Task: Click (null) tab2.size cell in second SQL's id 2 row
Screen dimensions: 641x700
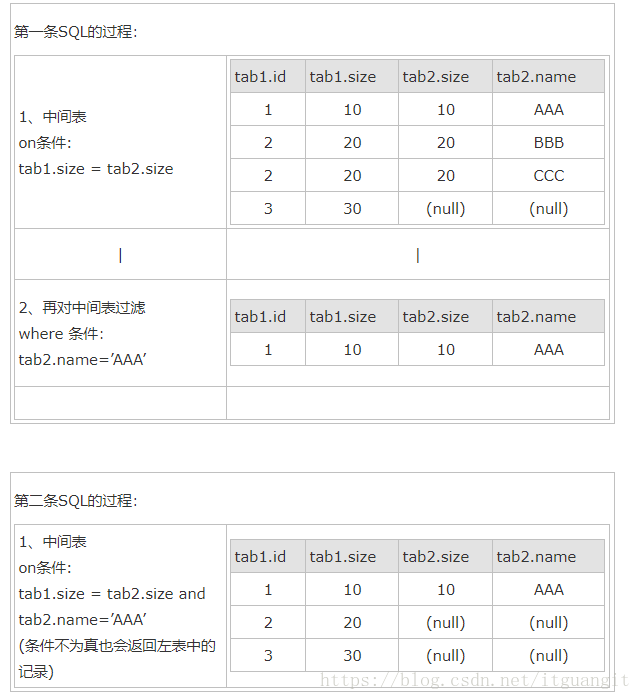Action: pos(445,622)
